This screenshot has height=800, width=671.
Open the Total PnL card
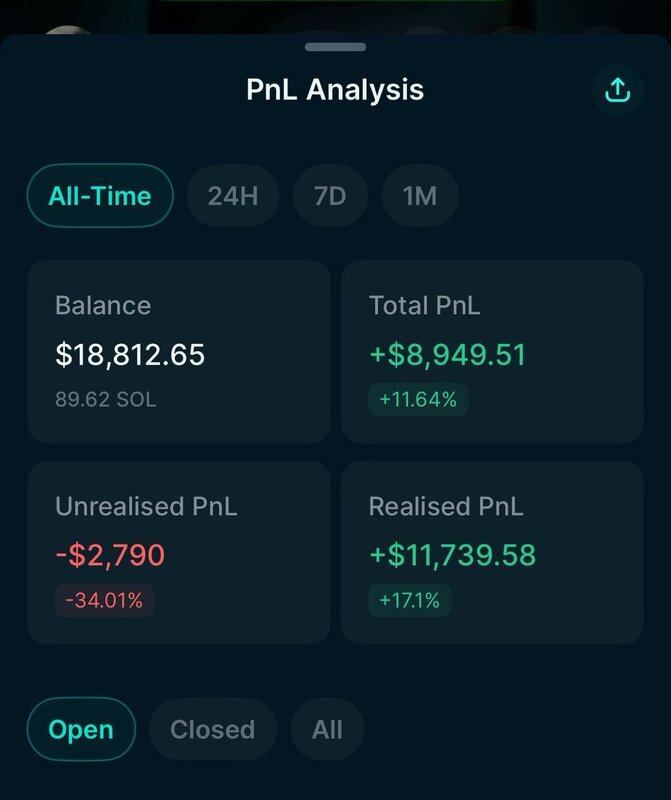coord(492,352)
